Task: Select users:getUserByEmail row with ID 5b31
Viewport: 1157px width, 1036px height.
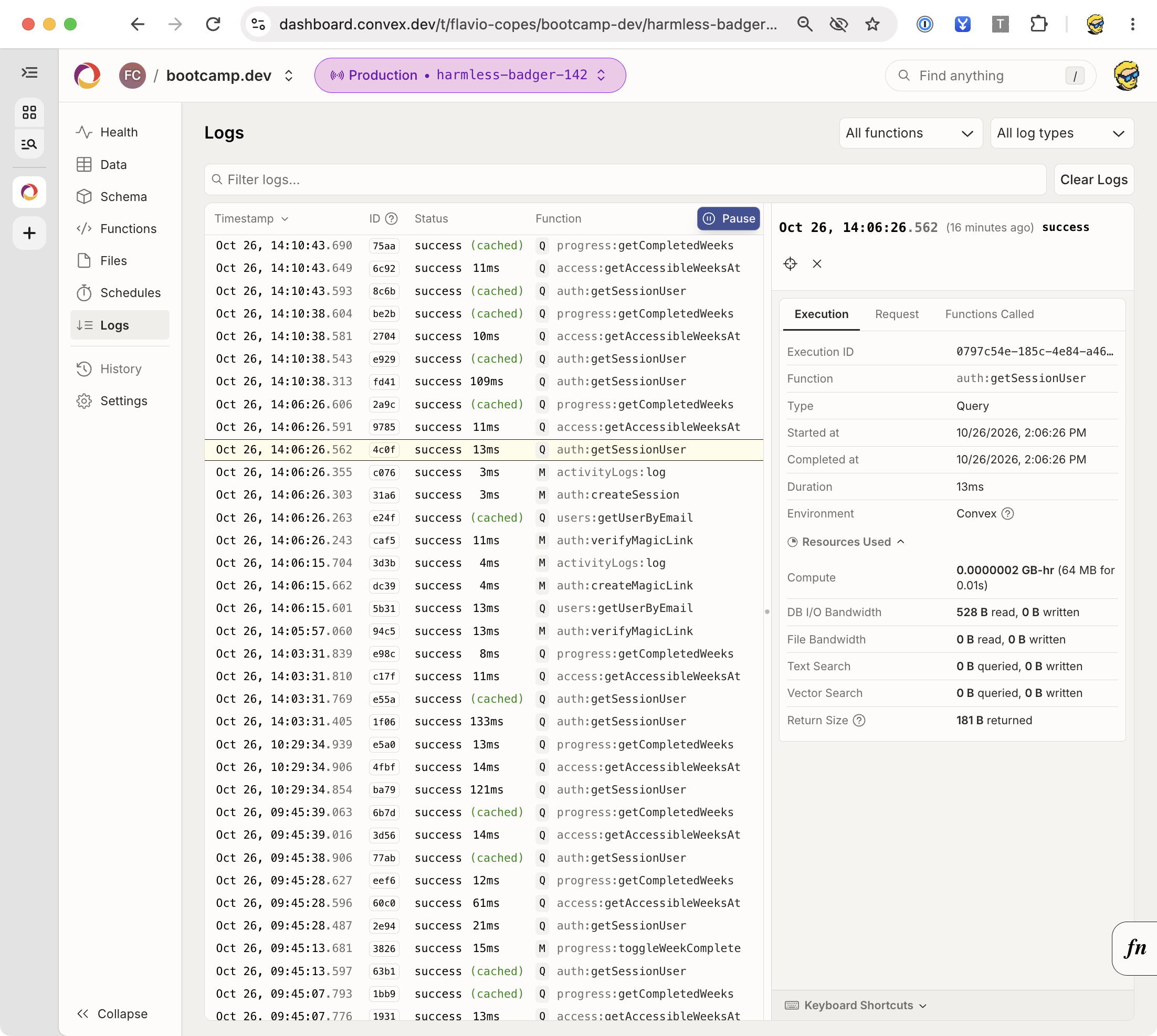Action: click(x=483, y=608)
